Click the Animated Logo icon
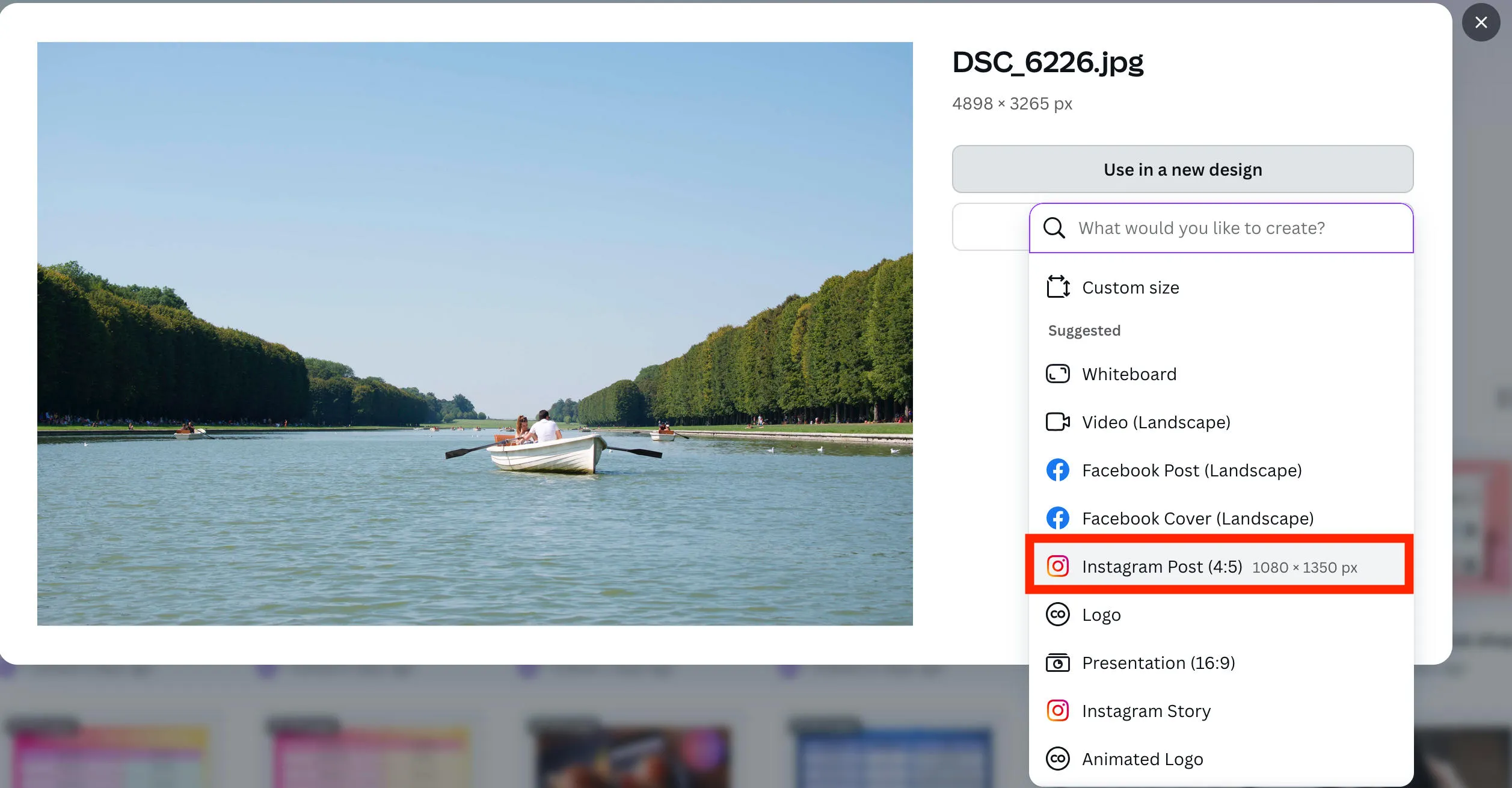Screen dimensions: 1512x788 (1058, 759)
